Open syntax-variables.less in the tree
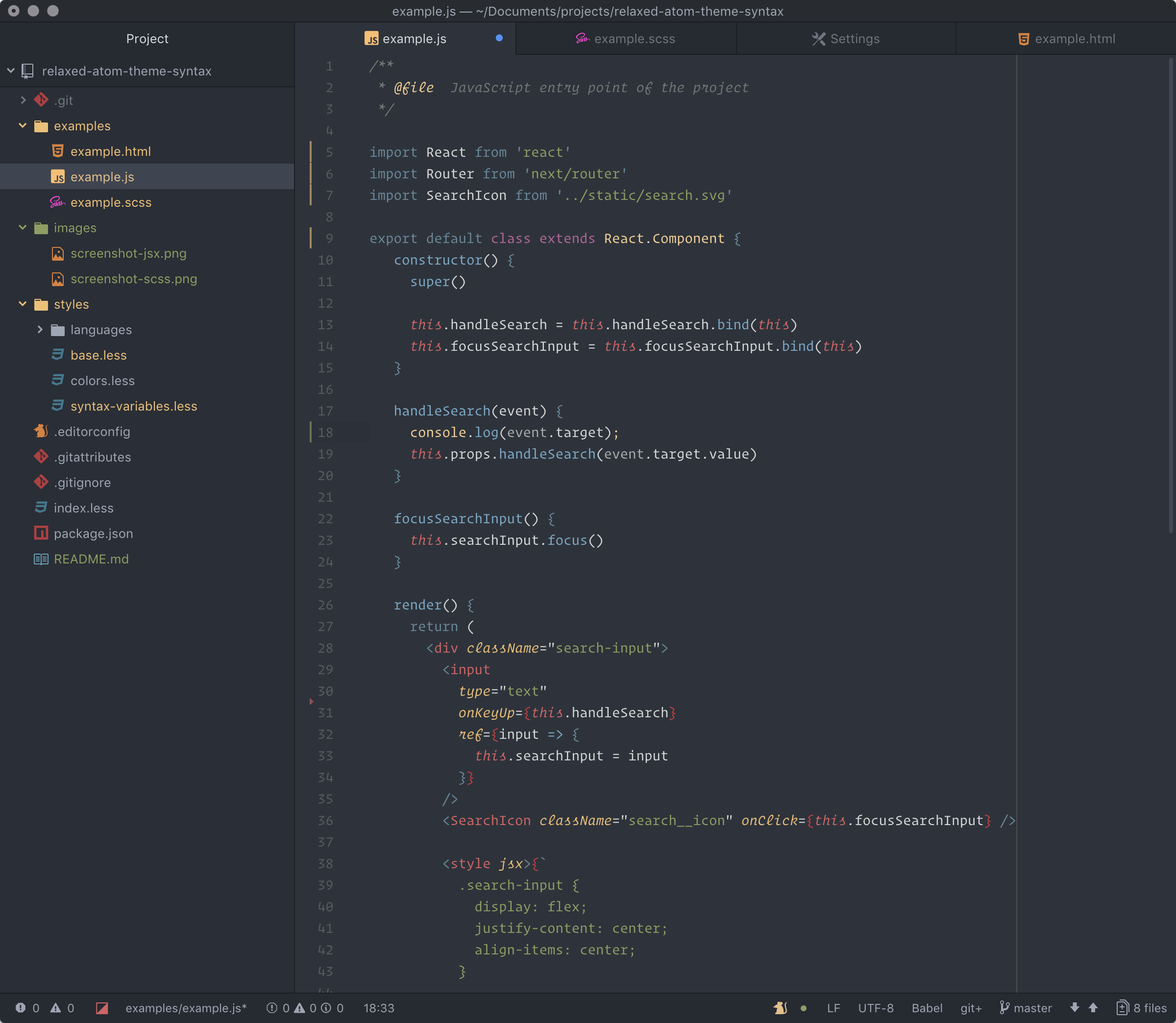This screenshot has height=1023, width=1176. 134,406
